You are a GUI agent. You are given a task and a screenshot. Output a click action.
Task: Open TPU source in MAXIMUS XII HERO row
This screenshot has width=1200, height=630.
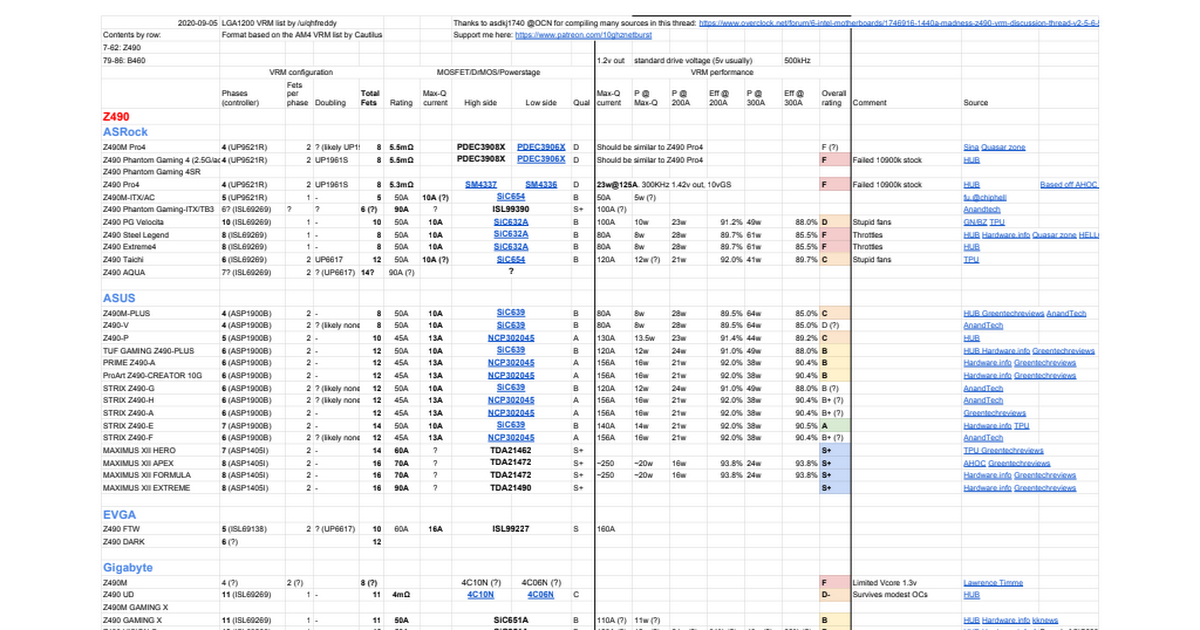pos(971,451)
